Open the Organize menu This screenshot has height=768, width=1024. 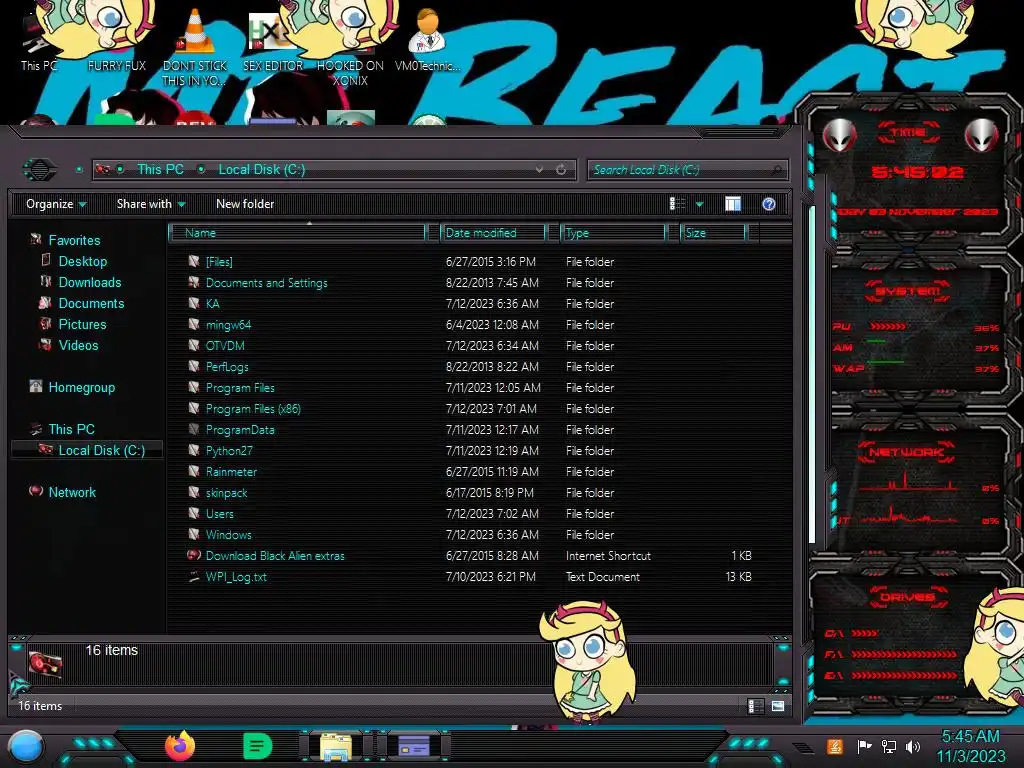pyautogui.click(x=56, y=204)
